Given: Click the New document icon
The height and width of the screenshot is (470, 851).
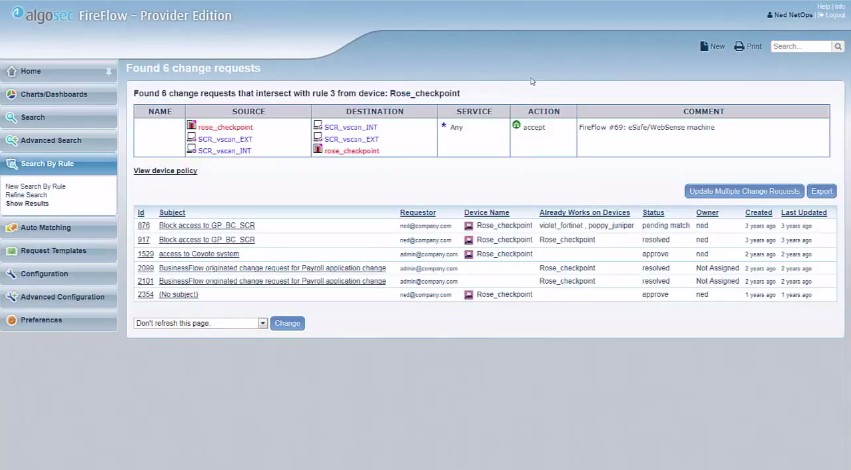Looking at the screenshot, I should (704, 46).
